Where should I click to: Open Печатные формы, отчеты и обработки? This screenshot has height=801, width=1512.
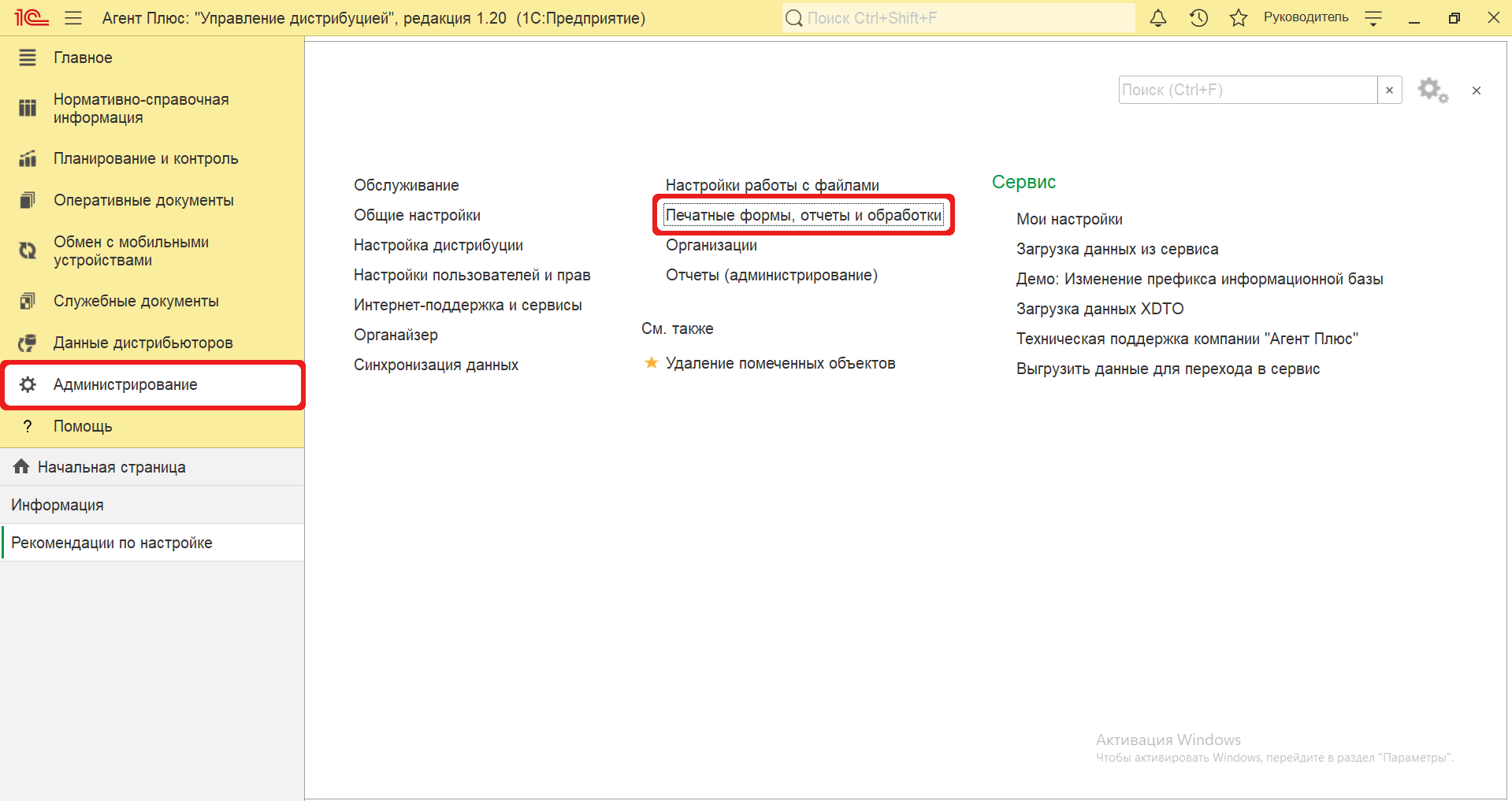click(x=803, y=215)
